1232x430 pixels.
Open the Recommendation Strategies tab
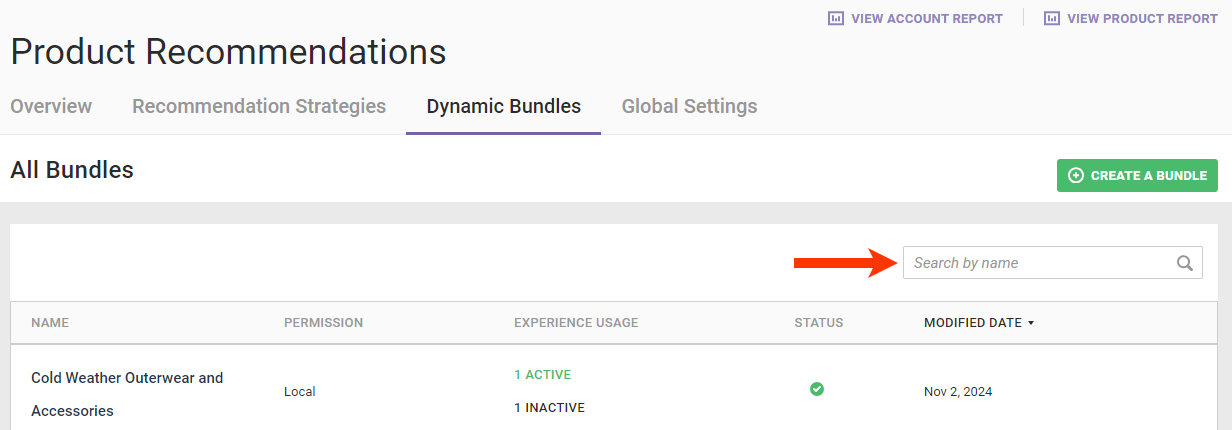click(x=259, y=106)
